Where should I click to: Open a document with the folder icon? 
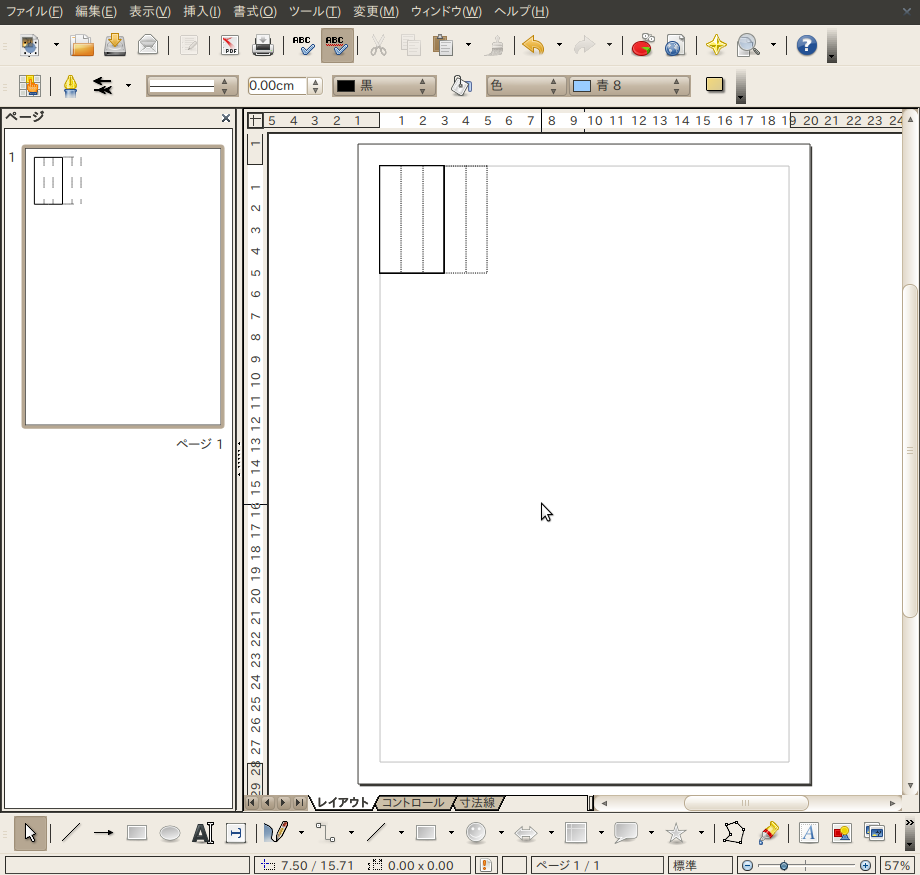(82, 45)
